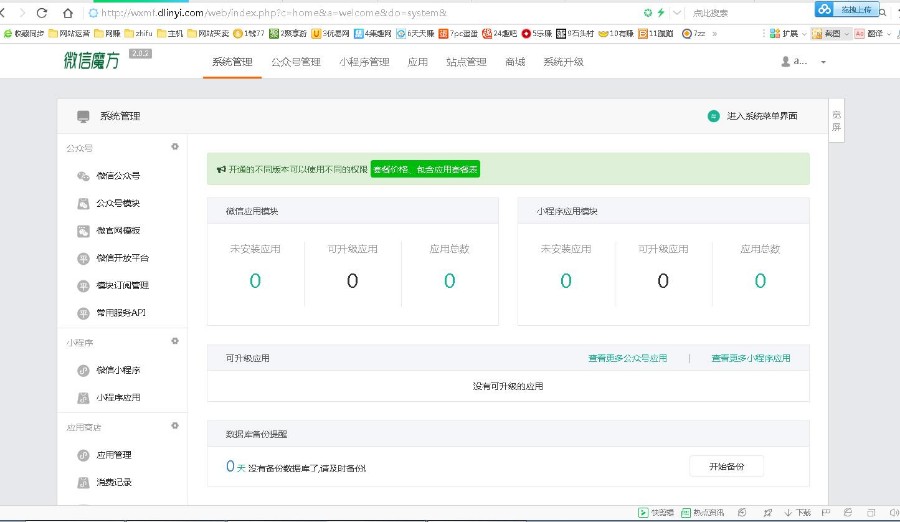Open the address bar history dropdown arrow
Image resolution: width=900 pixels, height=522 pixels.
[677, 12]
